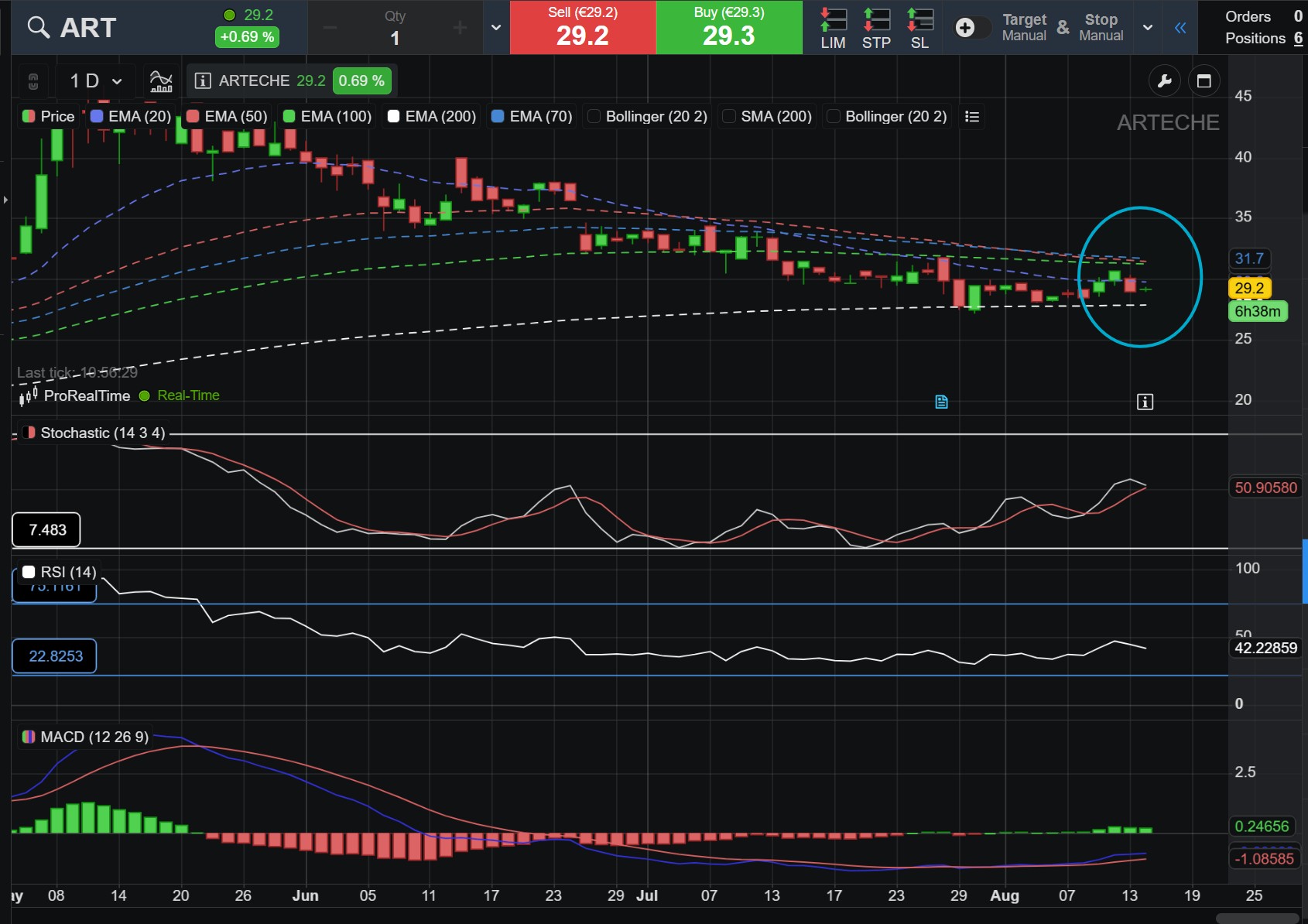Select the STP stop order icon
Screen dimensions: 1308x924
point(876,28)
